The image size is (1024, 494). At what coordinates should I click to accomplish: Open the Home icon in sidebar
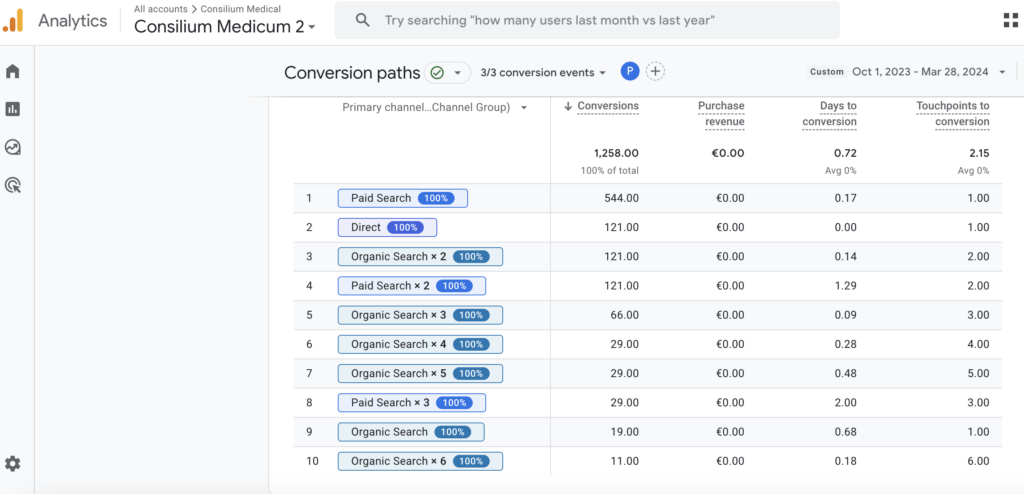pos(12,71)
